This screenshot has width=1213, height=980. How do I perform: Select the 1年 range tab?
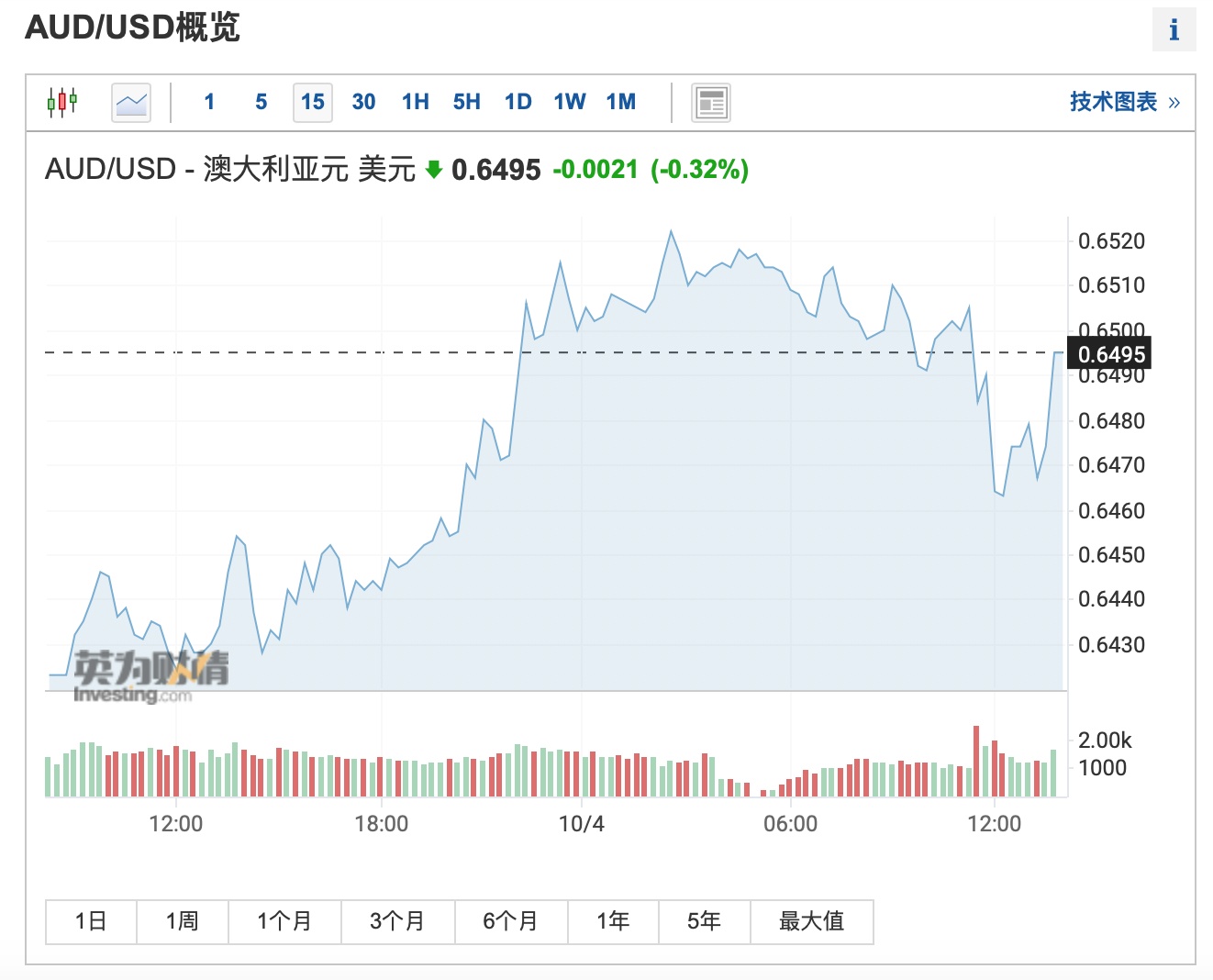pyautogui.click(x=613, y=921)
